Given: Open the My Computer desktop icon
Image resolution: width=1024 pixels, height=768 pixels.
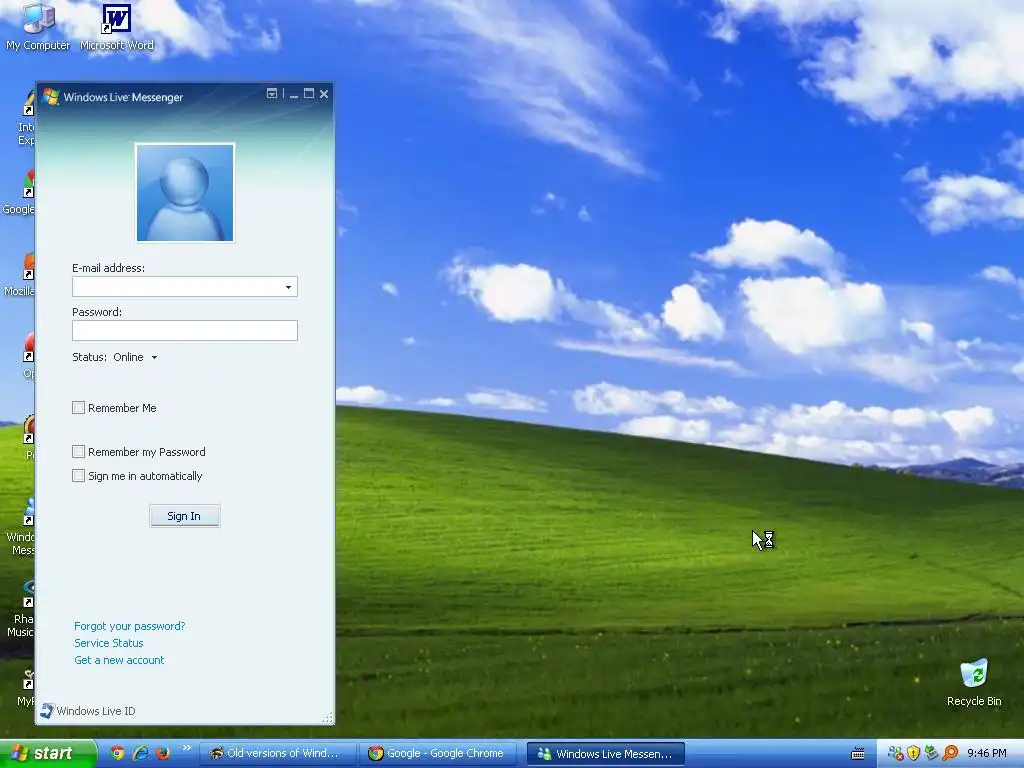Looking at the screenshot, I should [x=38, y=26].
